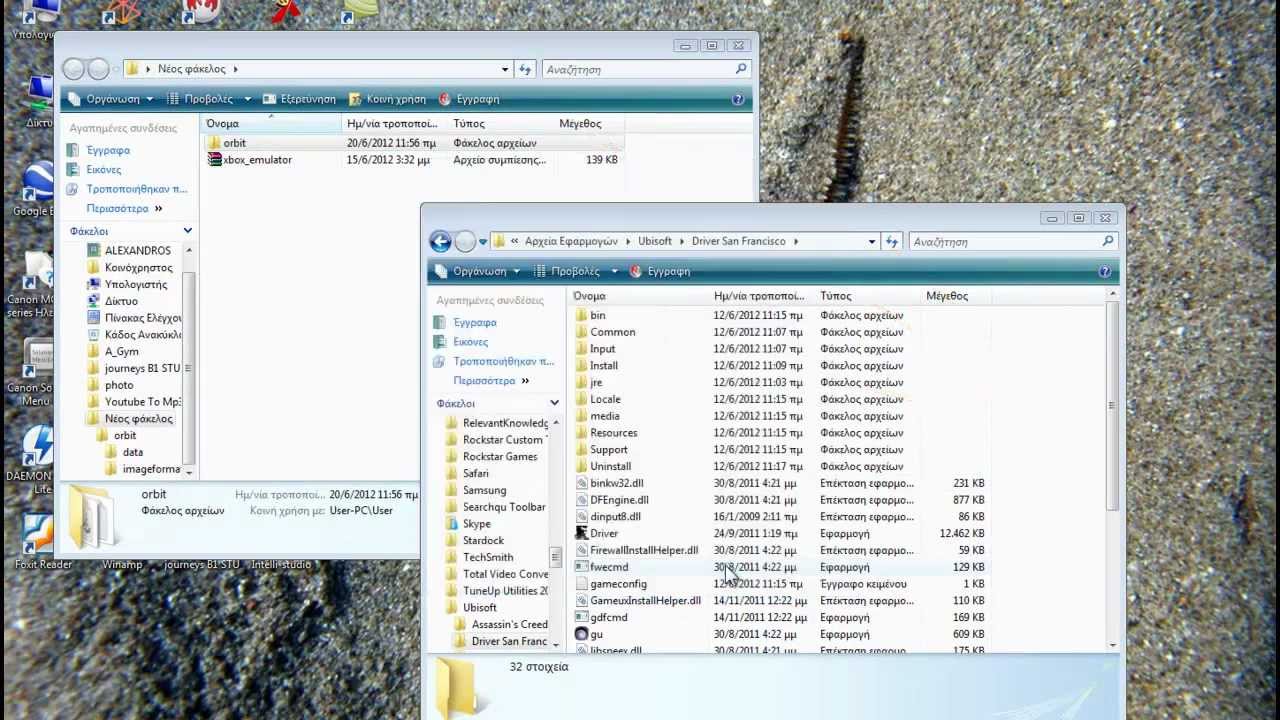
Task: Collapse Φάκελοι pane in front window
Action: click(555, 403)
